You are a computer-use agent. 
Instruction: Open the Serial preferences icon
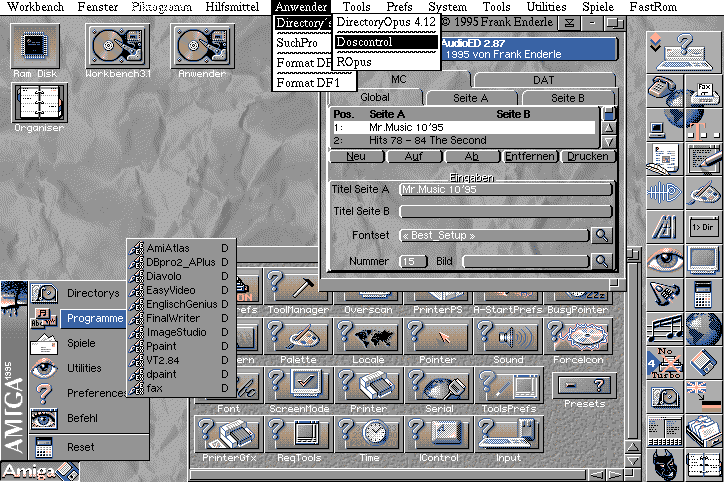pyautogui.click(x=438, y=386)
